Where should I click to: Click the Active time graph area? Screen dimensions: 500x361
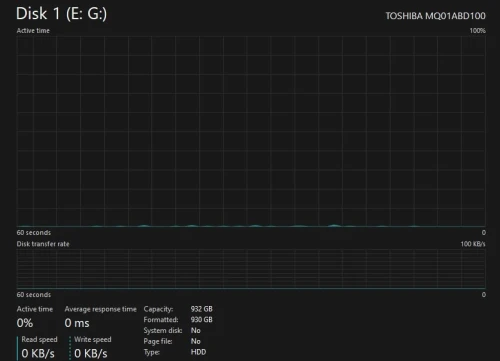point(251,131)
